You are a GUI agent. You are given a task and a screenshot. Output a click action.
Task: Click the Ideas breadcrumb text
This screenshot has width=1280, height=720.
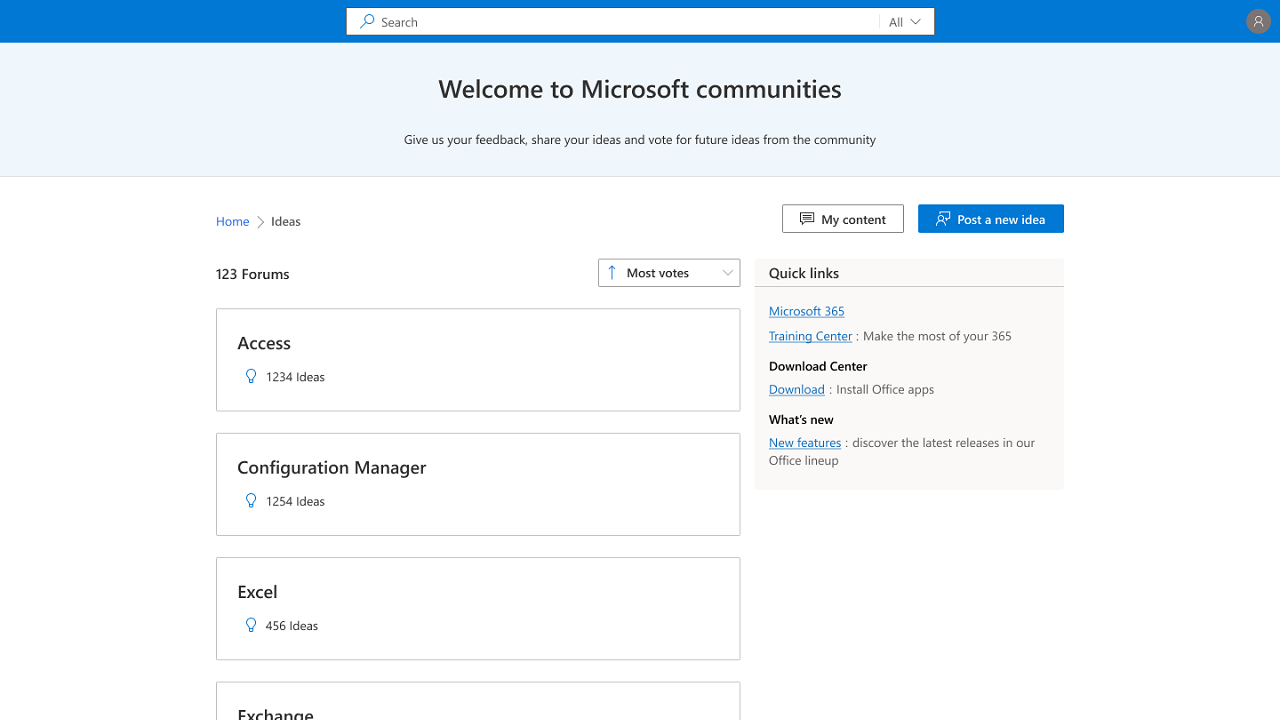(286, 221)
